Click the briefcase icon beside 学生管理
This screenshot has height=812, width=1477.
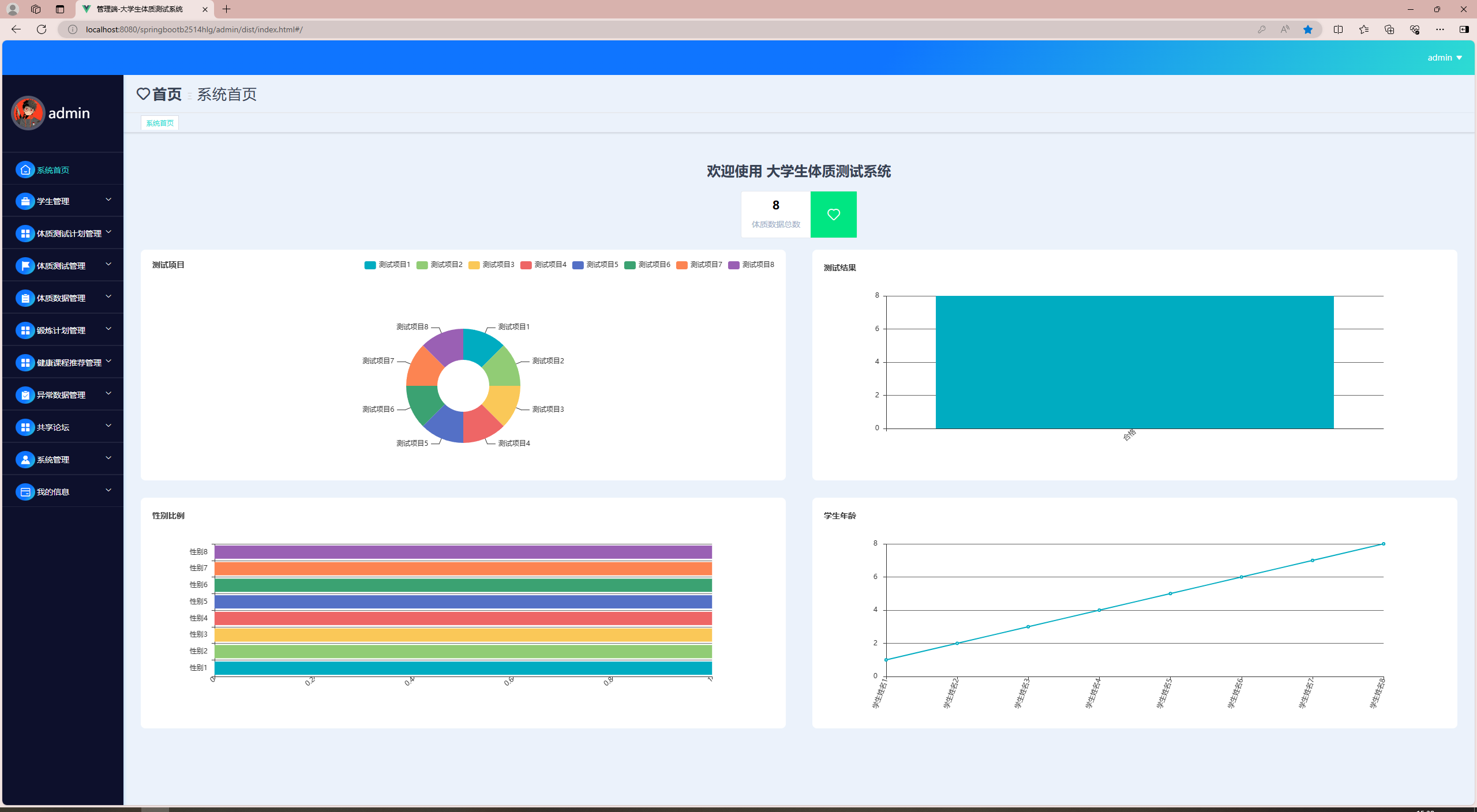click(x=25, y=201)
